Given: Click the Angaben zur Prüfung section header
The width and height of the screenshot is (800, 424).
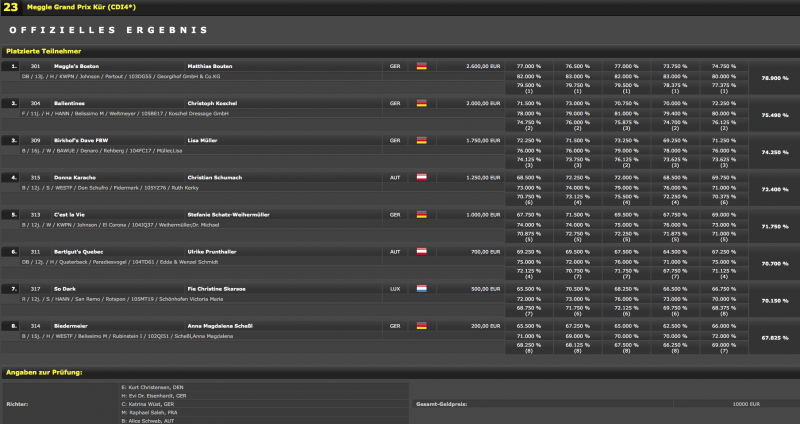Looking at the screenshot, I should 44,372.
